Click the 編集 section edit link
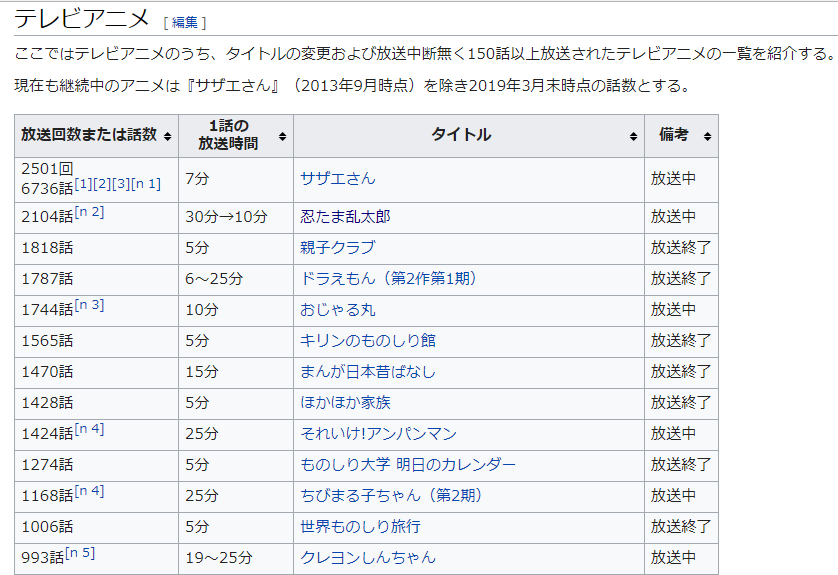 [x=184, y=22]
